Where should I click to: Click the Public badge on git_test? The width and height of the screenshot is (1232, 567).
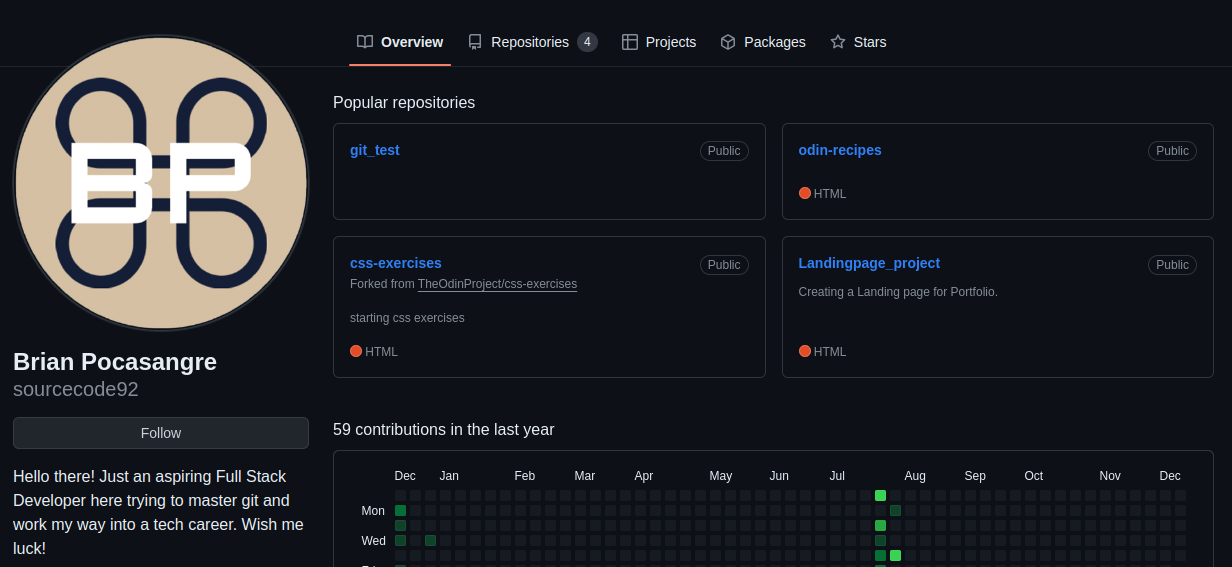click(724, 151)
